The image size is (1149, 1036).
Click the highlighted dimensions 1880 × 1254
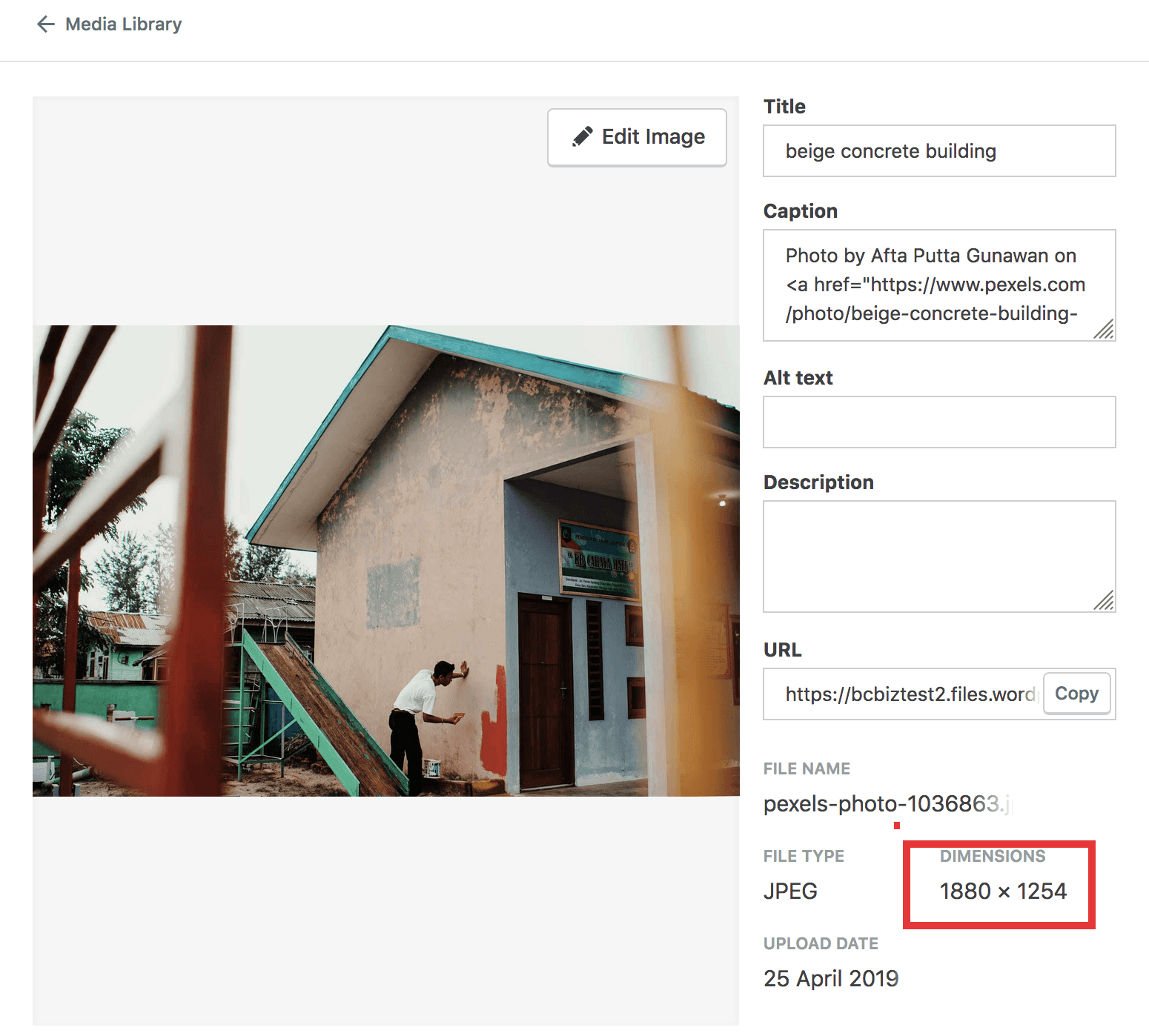coord(1004,891)
